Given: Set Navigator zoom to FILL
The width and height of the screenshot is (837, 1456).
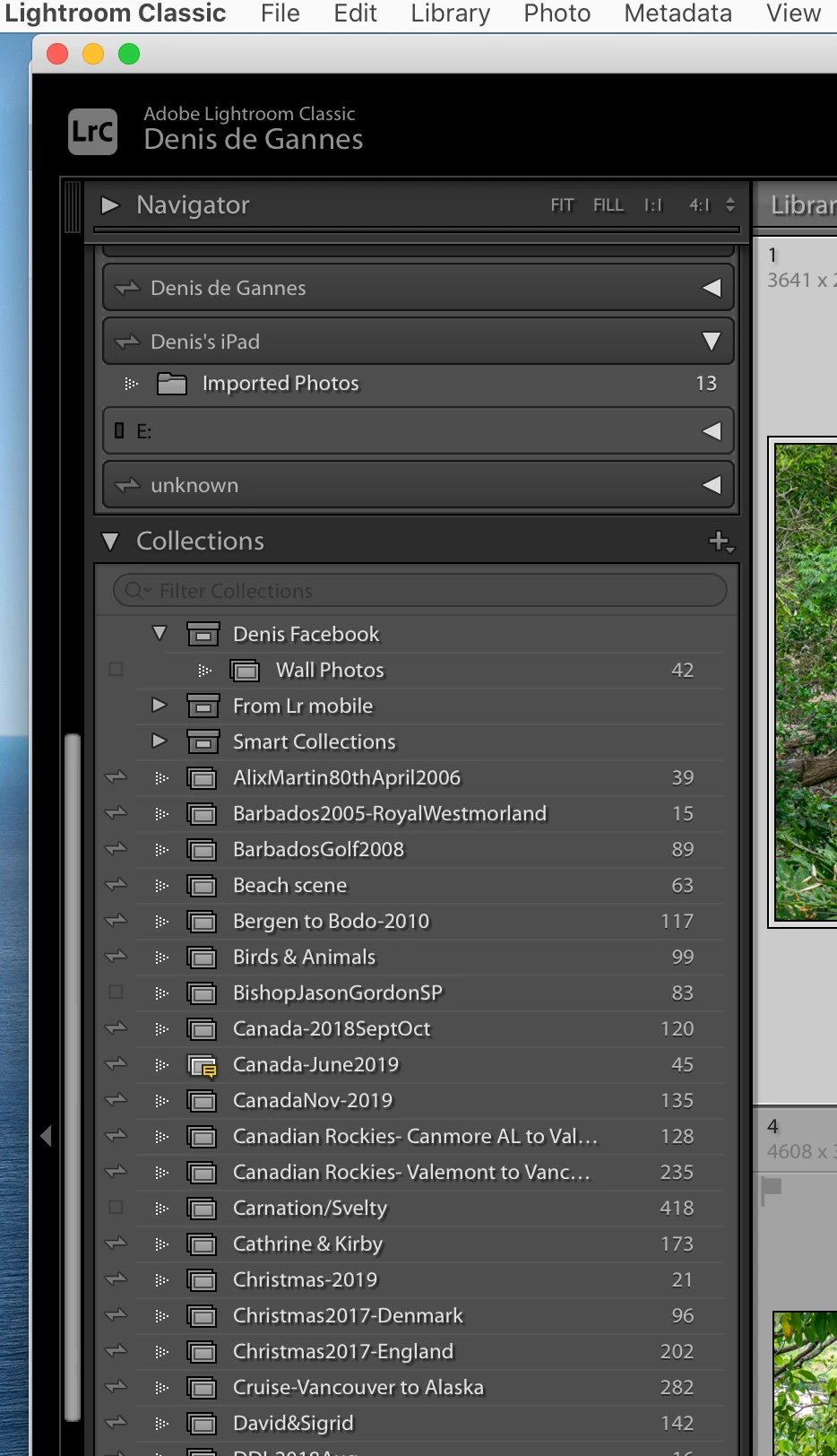Looking at the screenshot, I should click(x=608, y=205).
